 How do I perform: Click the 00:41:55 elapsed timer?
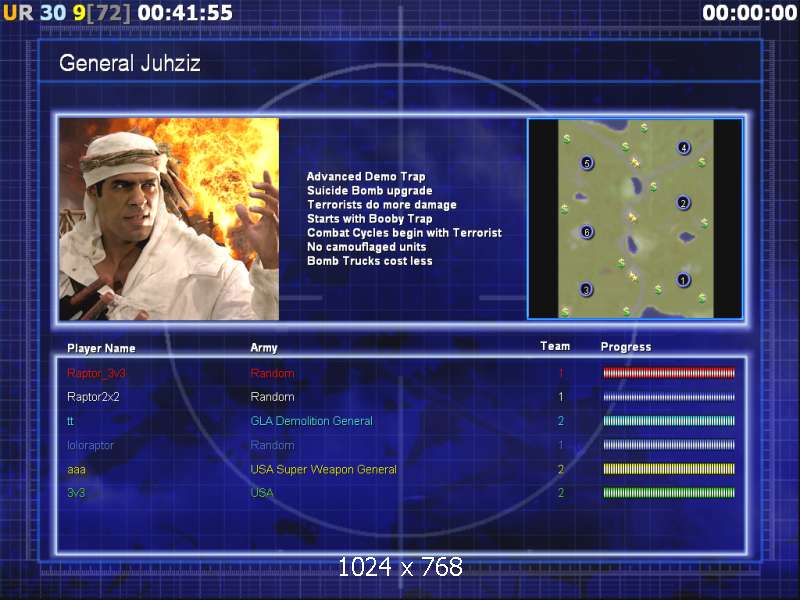click(185, 13)
